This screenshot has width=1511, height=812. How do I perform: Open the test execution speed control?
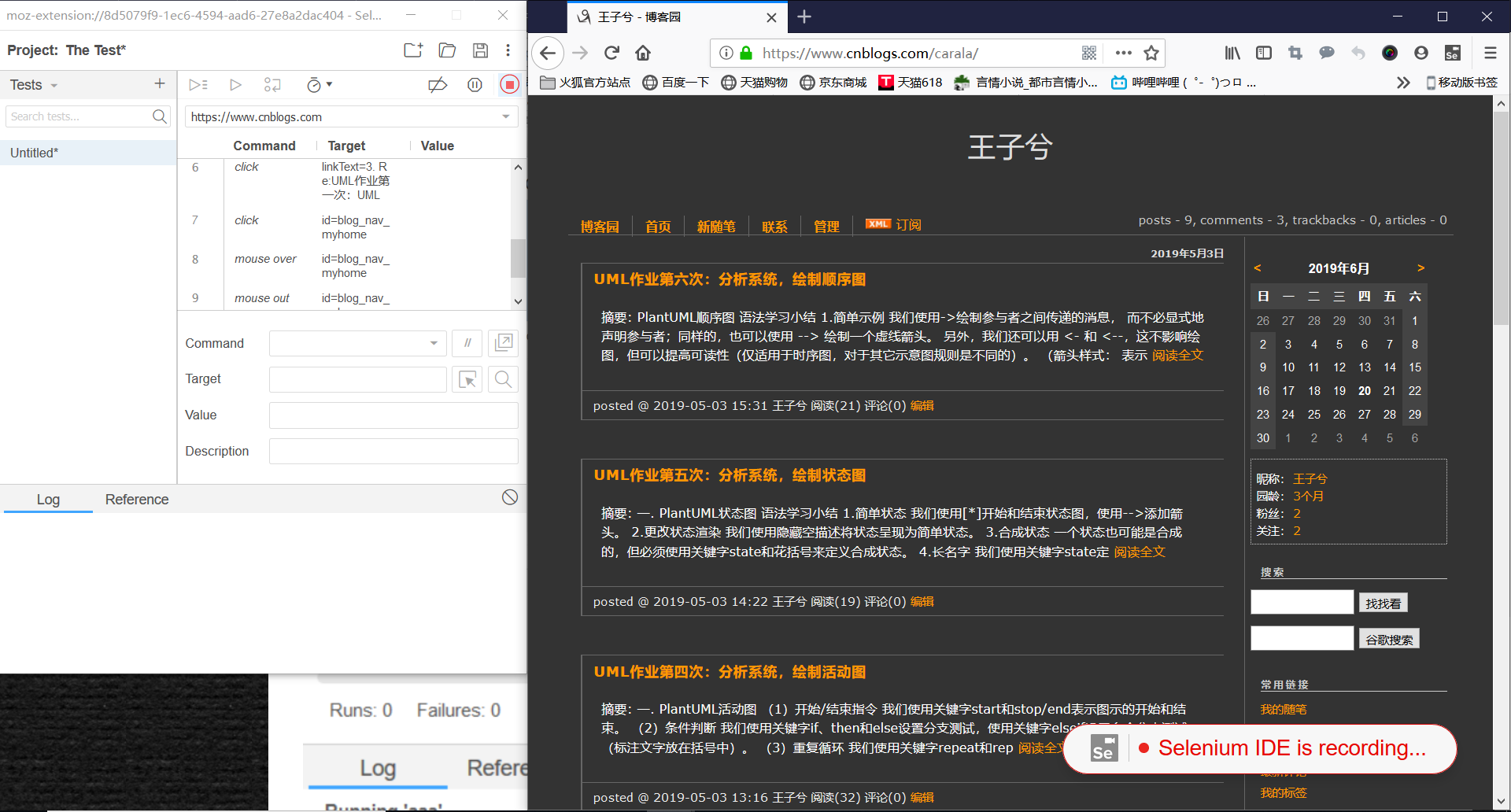(x=319, y=85)
